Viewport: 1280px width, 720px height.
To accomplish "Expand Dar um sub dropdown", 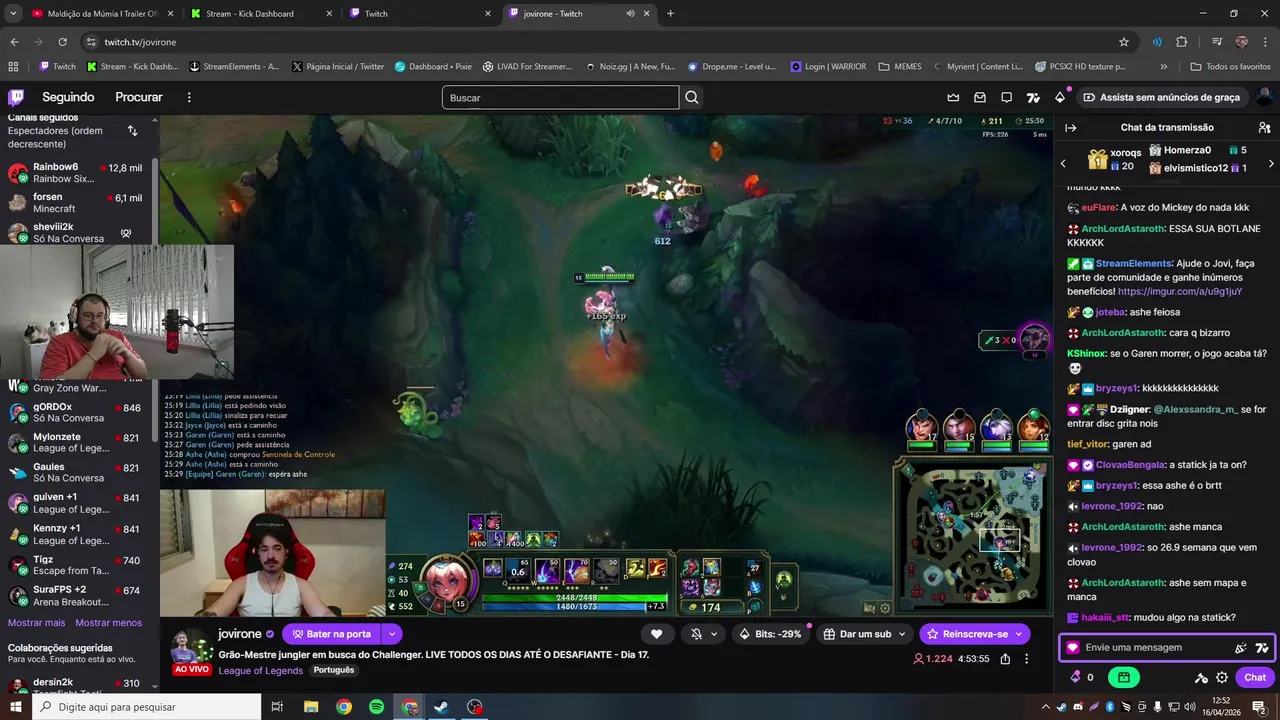I will (x=901, y=634).
